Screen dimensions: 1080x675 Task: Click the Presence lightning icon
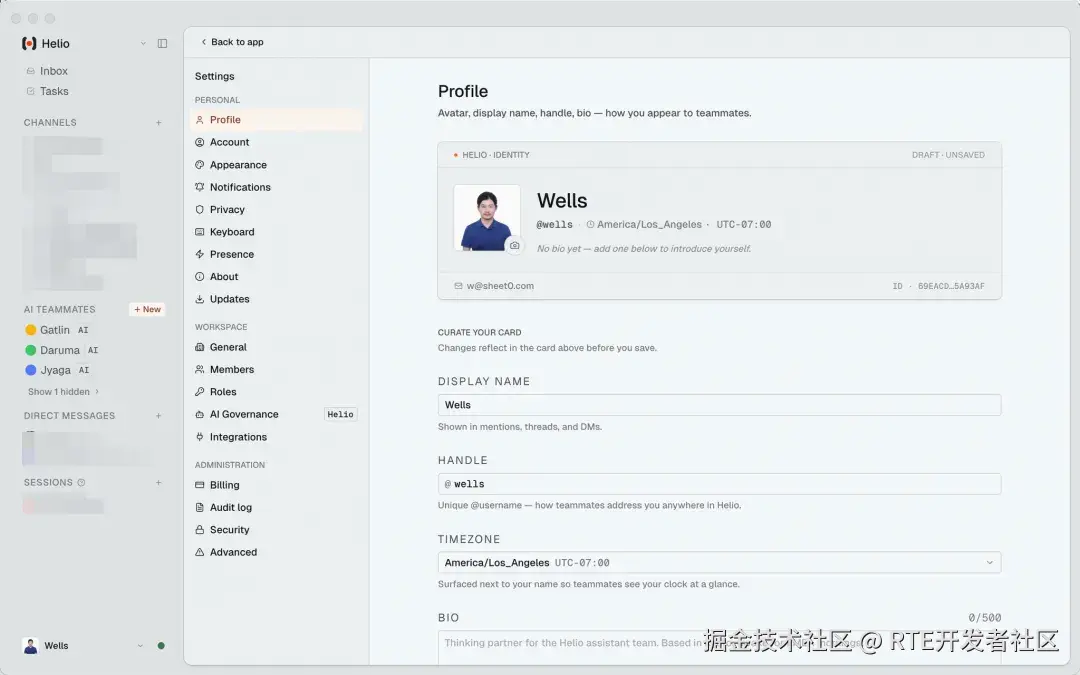(200, 254)
